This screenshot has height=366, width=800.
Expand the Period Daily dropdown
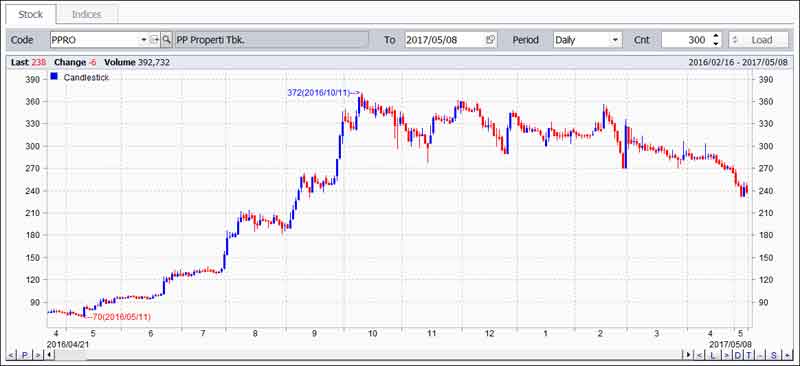point(615,39)
